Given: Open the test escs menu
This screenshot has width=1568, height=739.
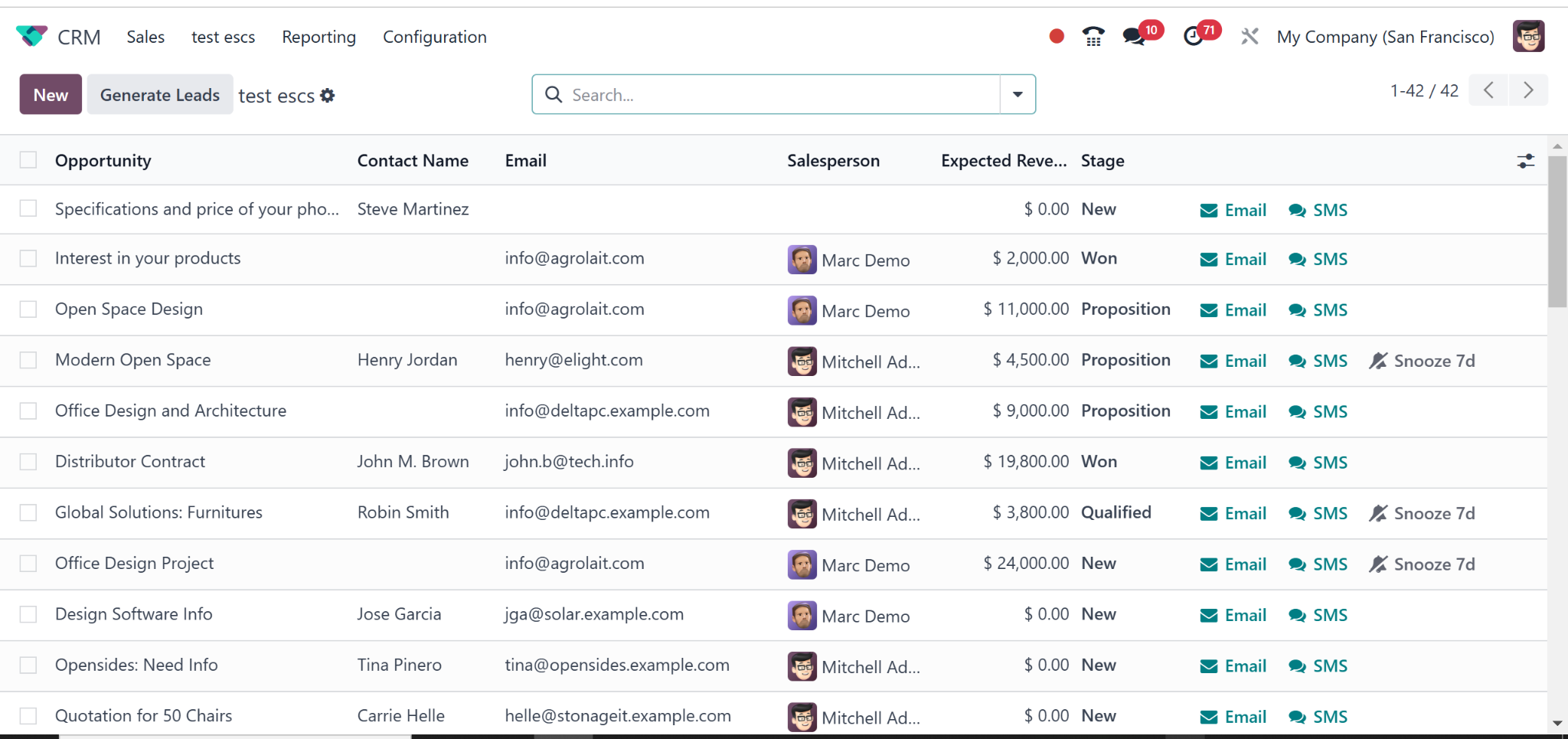Looking at the screenshot, I should [223, 37].
